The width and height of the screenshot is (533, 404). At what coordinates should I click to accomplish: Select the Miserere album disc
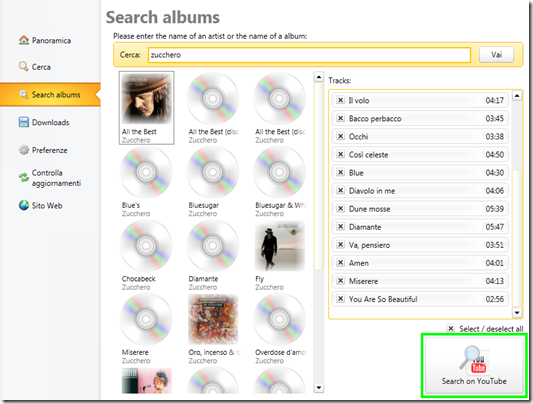click(x=147, y=319)
